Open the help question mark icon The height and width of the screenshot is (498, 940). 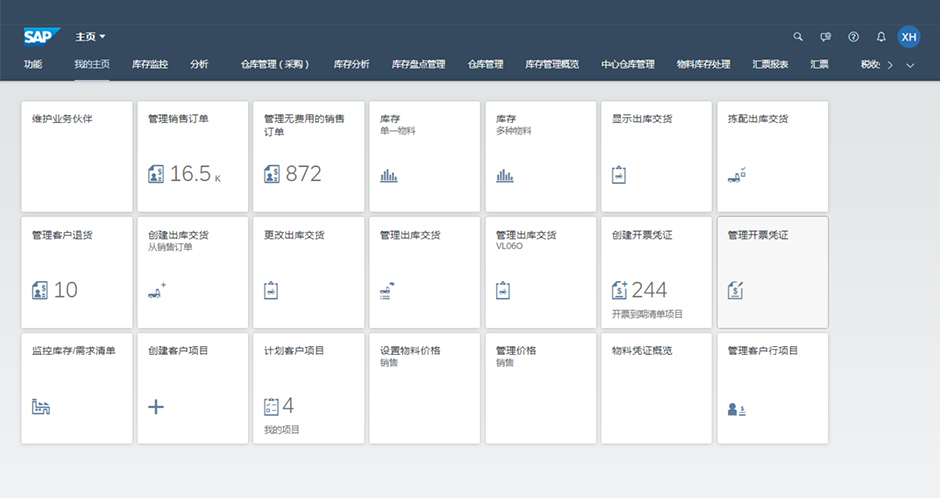[853, 37]
